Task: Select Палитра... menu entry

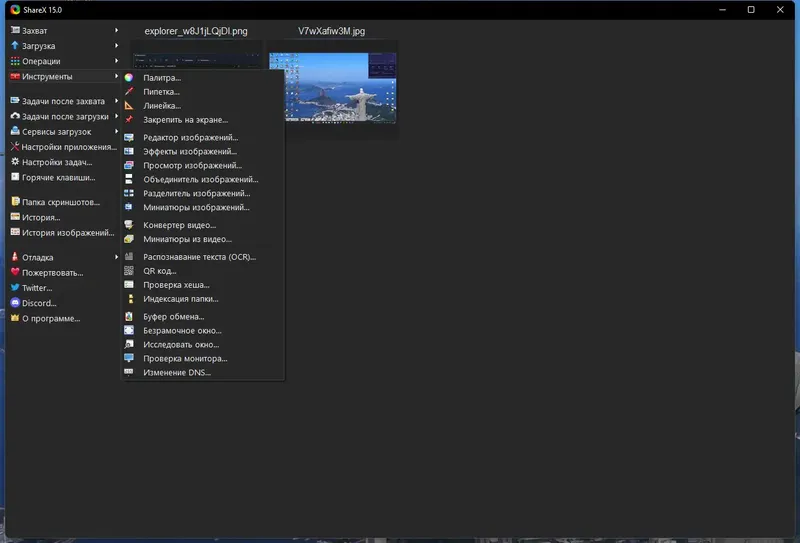Action: tap(203, 78)
